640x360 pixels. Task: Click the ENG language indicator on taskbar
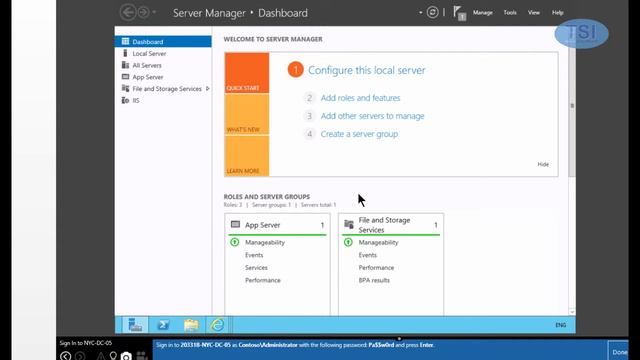pyautogui.click(x=561, y=325)
